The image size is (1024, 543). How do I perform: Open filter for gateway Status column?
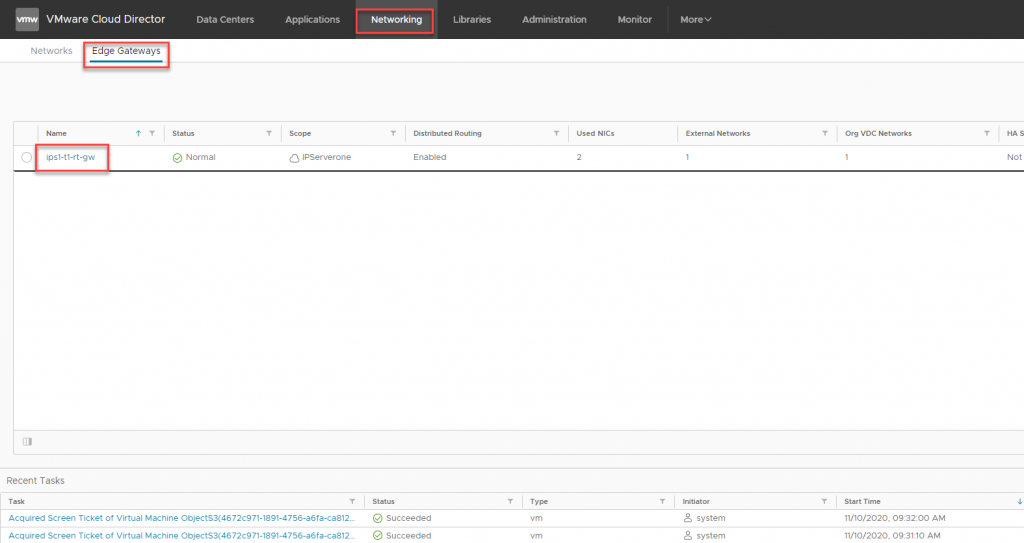tap(269, 133)
